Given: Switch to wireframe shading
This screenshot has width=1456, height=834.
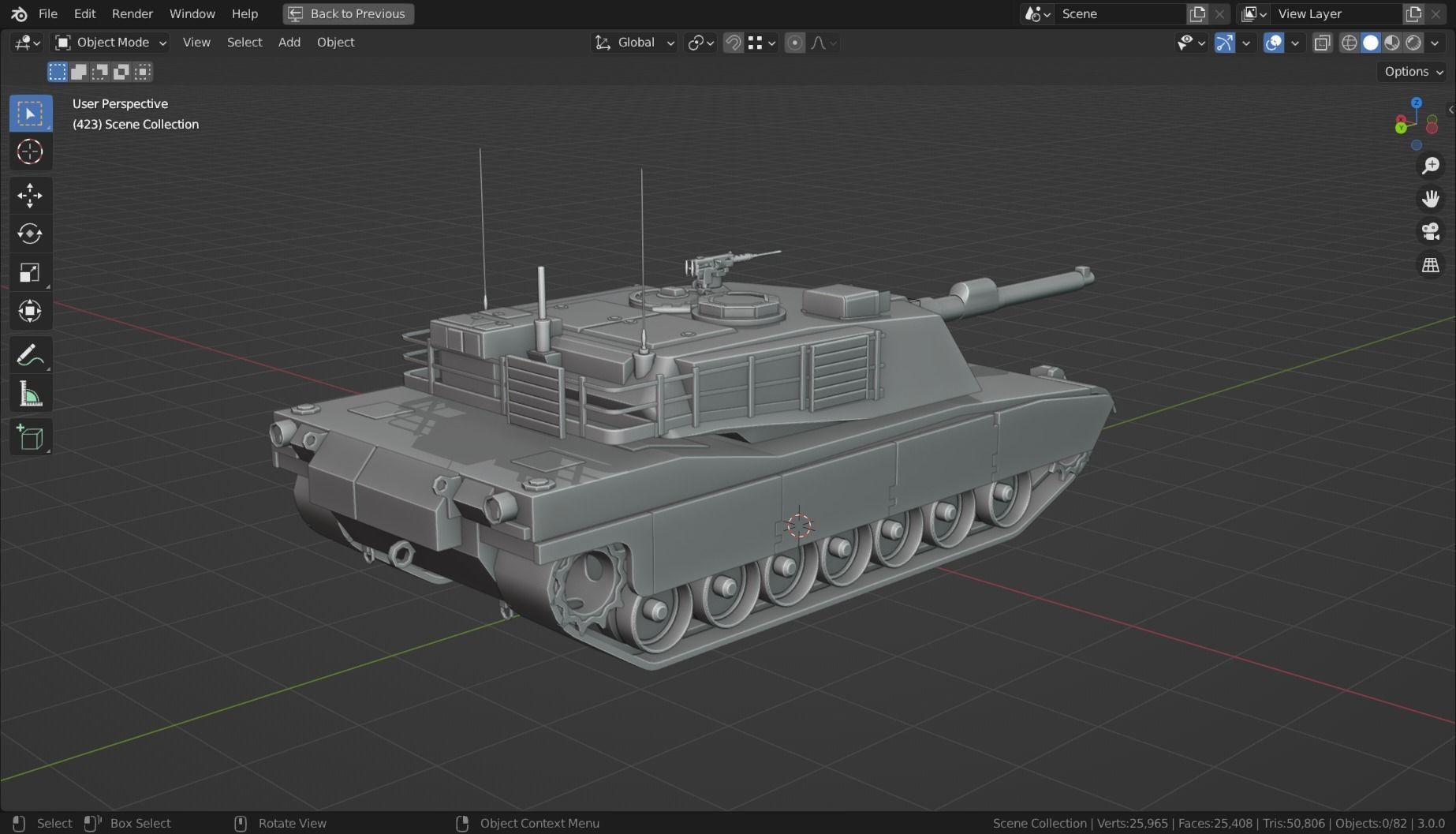Looking at the screenshot, I should [1350, 43].
